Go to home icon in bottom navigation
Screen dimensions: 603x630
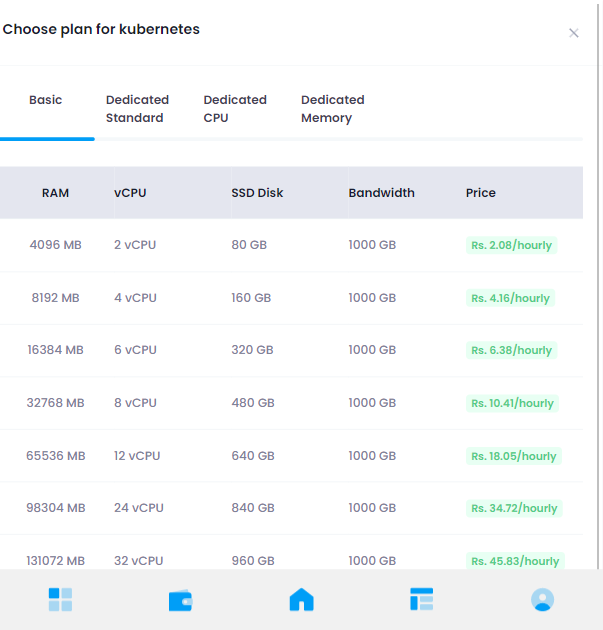click(301, 599)
